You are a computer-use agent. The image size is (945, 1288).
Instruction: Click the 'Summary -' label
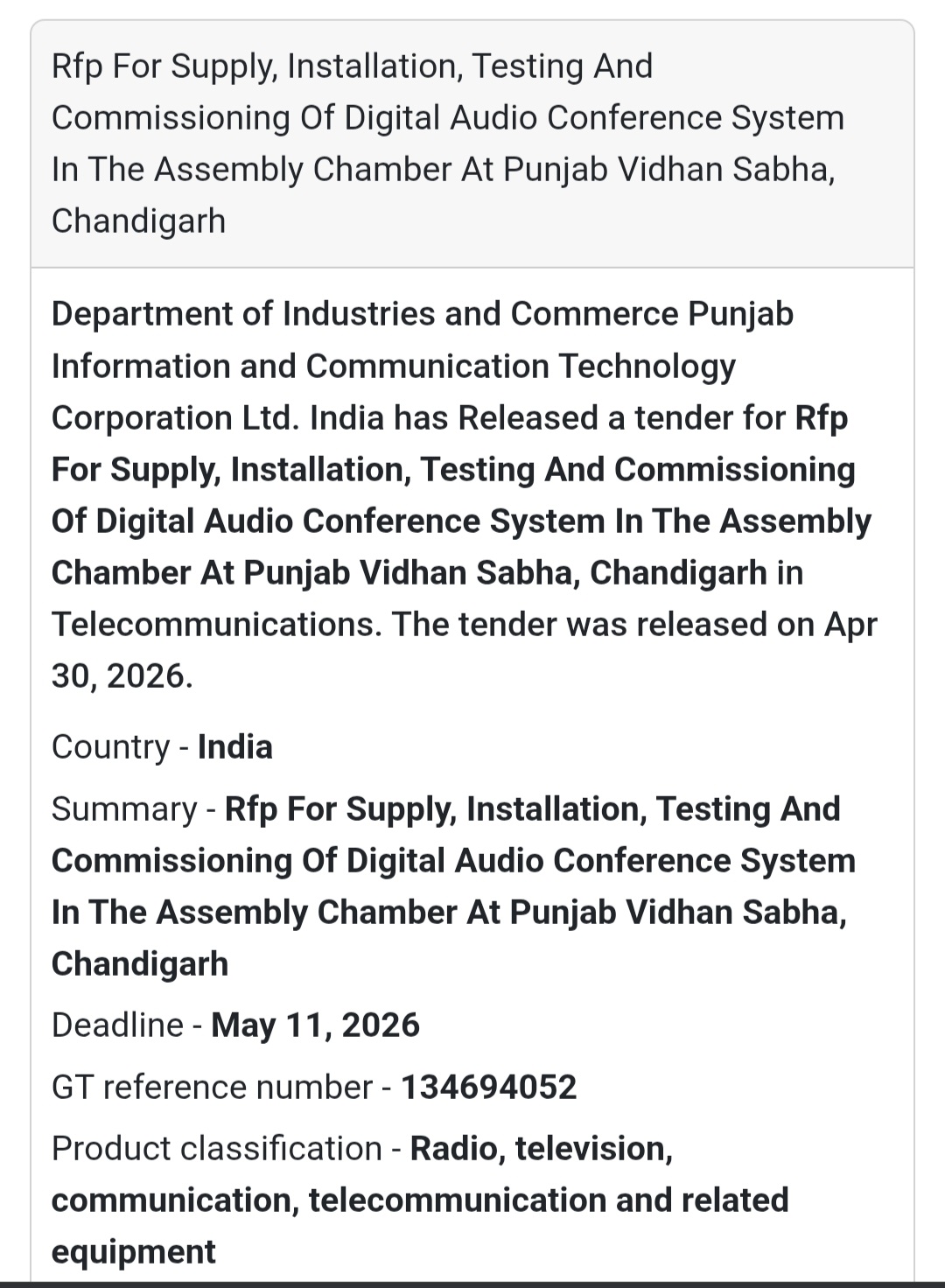tap(134, 809)
